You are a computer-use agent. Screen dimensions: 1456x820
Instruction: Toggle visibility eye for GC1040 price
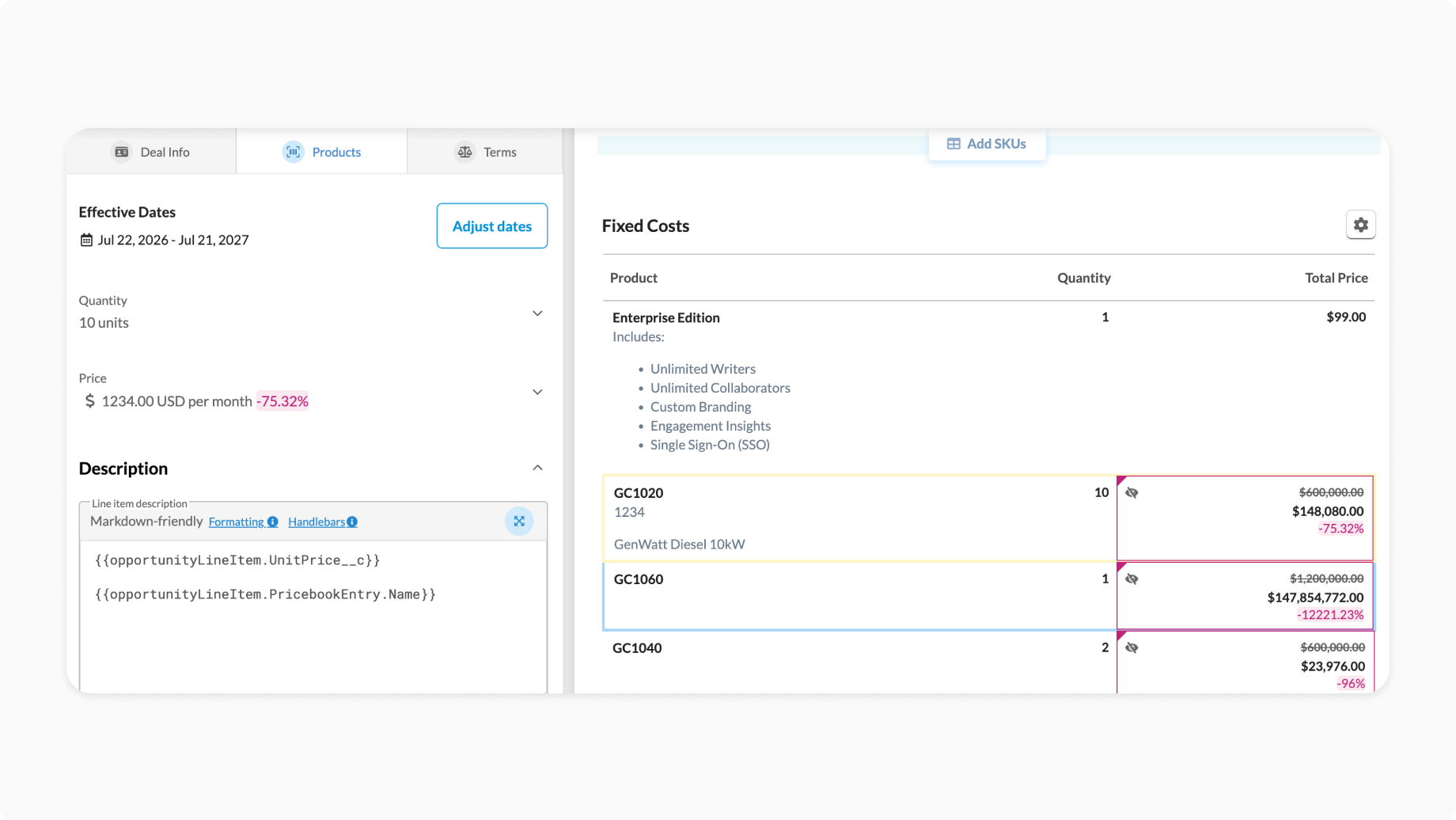(1132, 647)
